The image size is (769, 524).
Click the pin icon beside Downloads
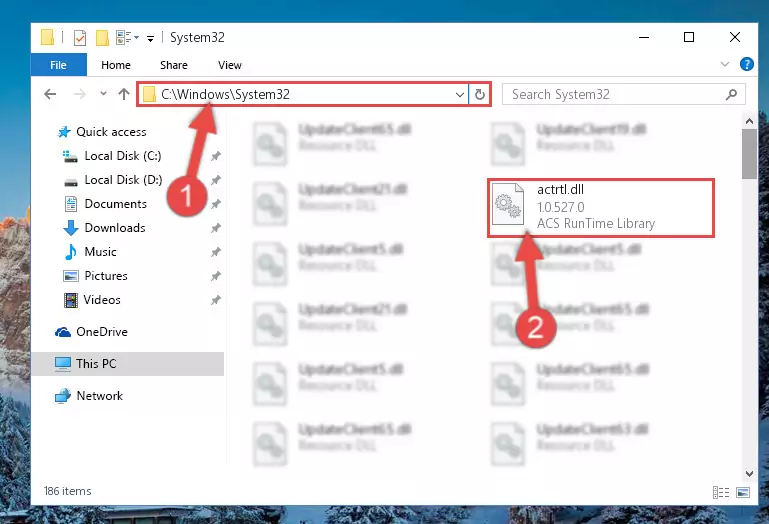[x=215, y=228]
